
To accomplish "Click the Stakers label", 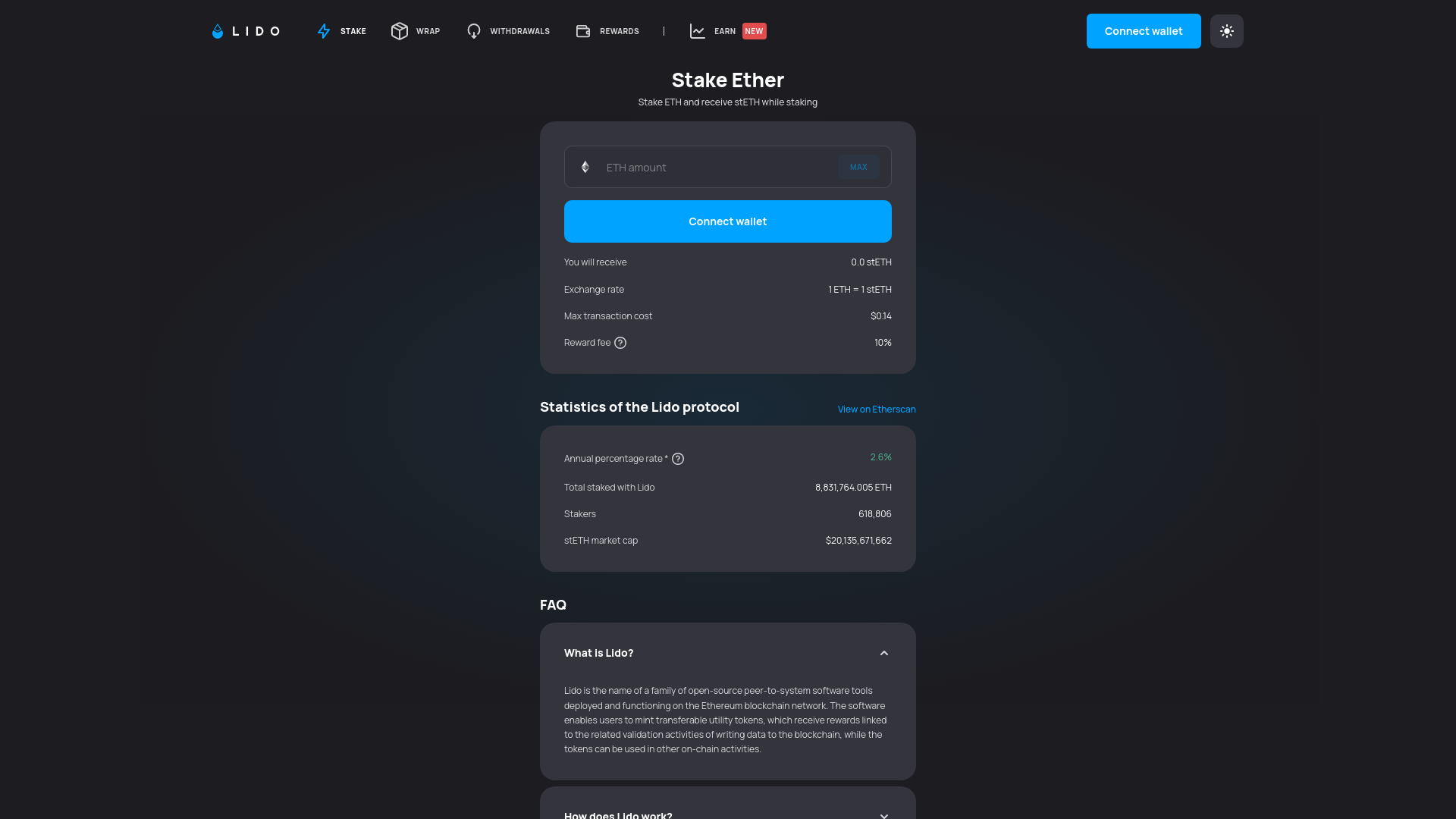I will (x=580, y=514).
